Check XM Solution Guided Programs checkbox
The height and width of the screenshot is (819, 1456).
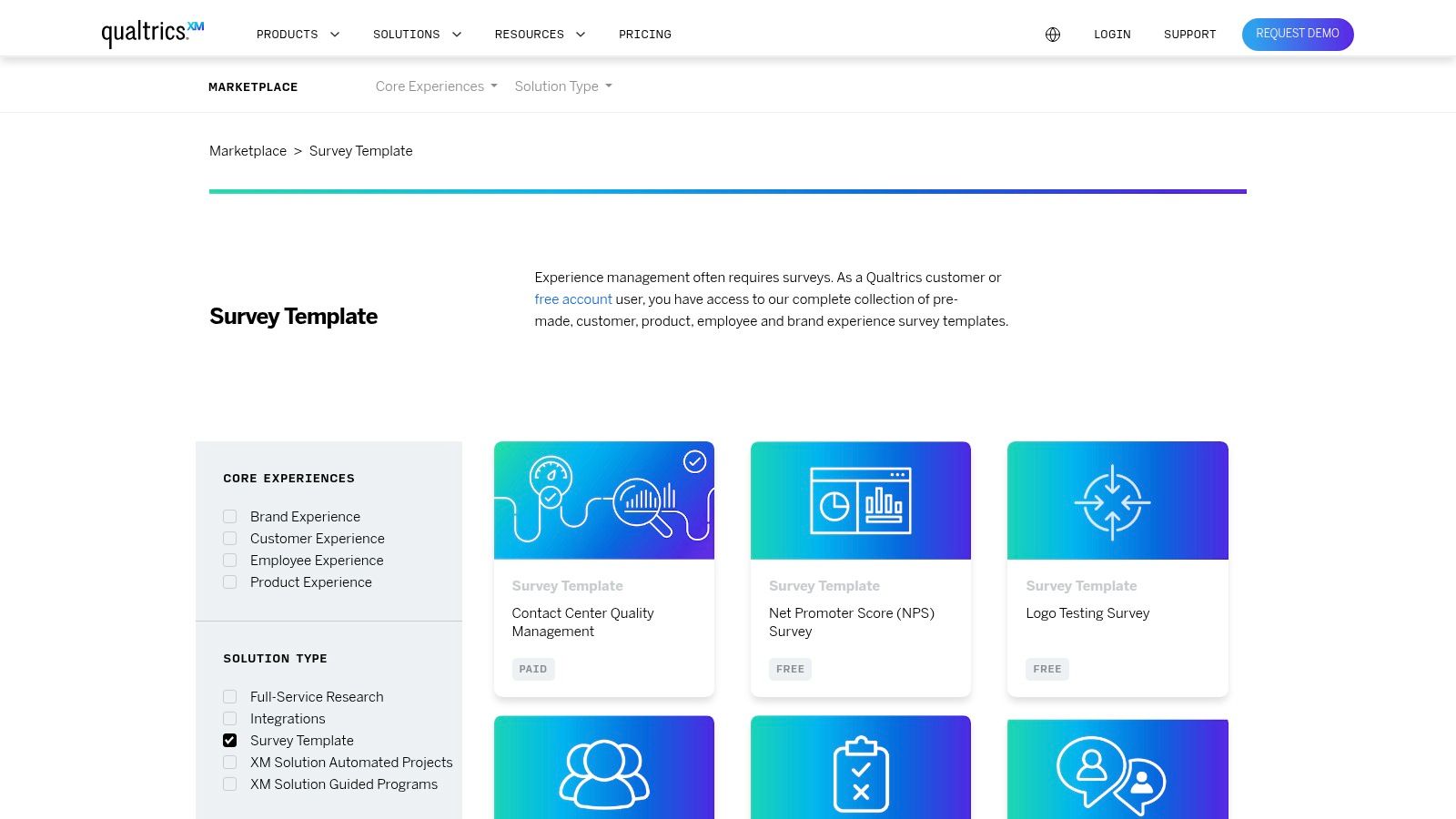230,784
